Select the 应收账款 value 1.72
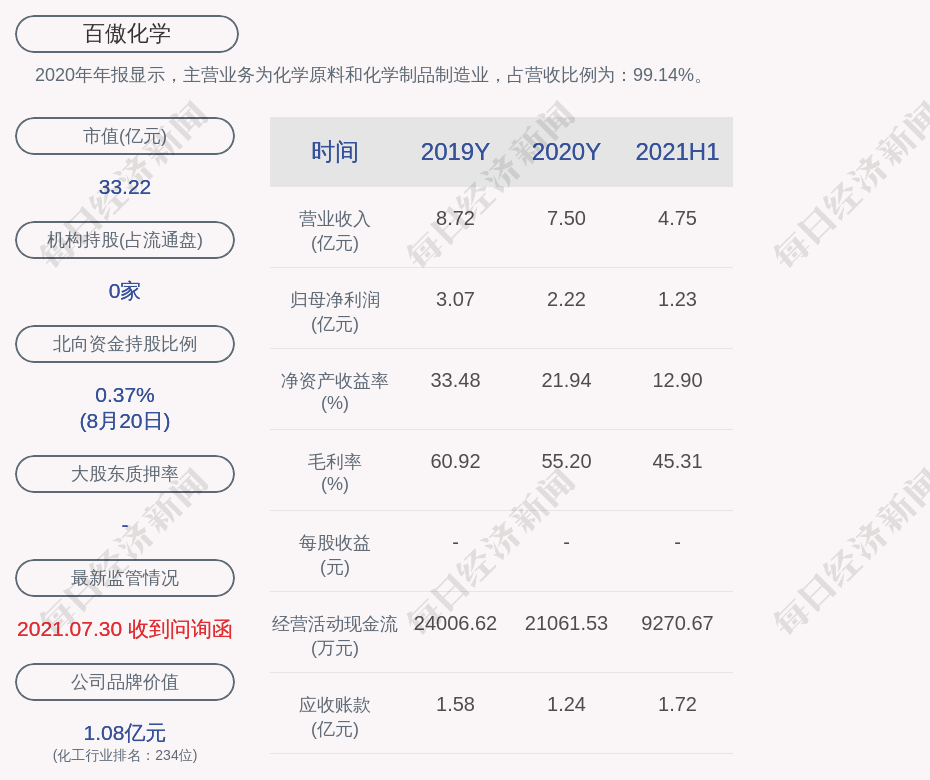 click(x=677, y=704)
